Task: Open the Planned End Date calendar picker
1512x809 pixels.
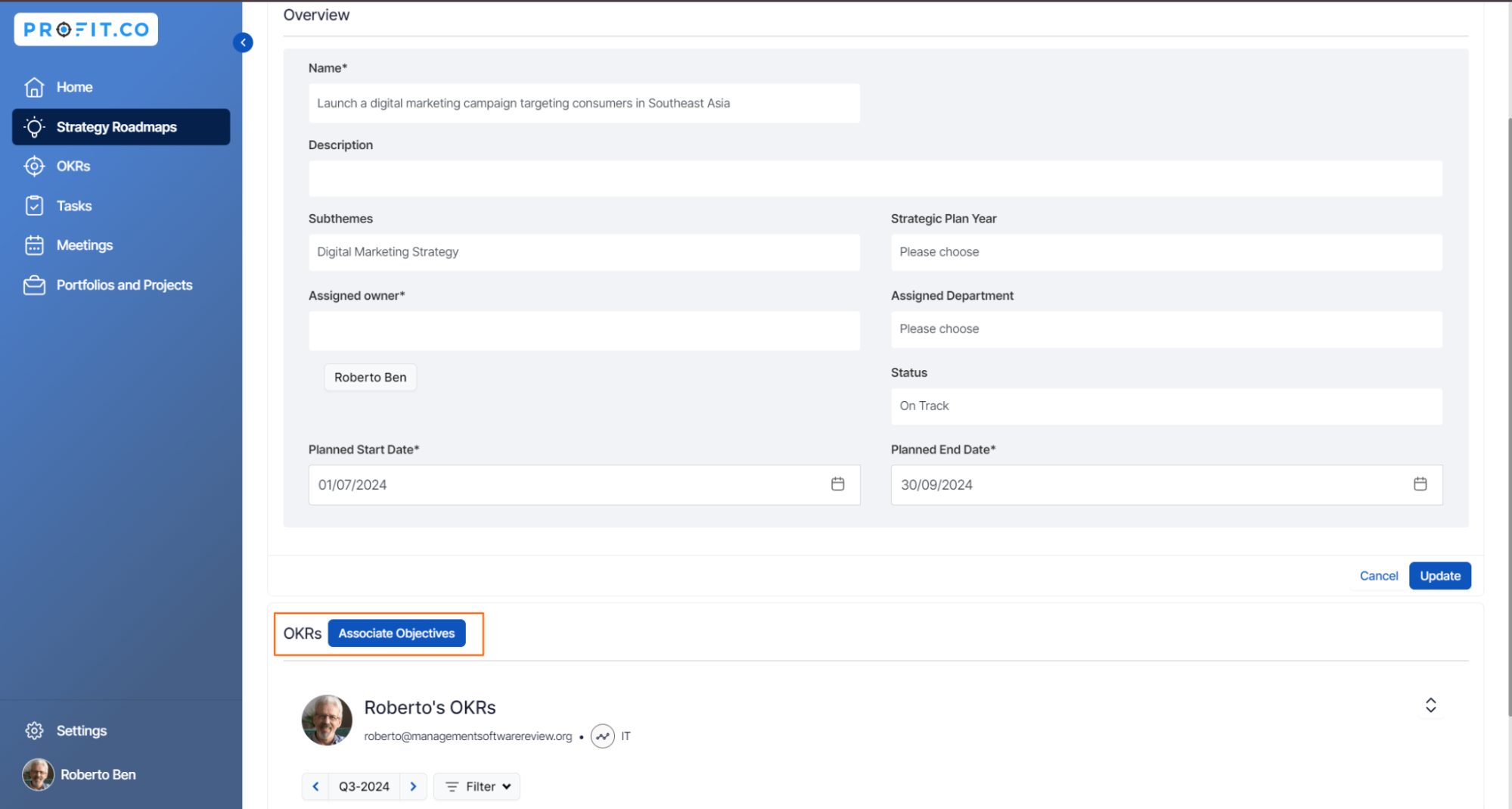Action: 1420,484
